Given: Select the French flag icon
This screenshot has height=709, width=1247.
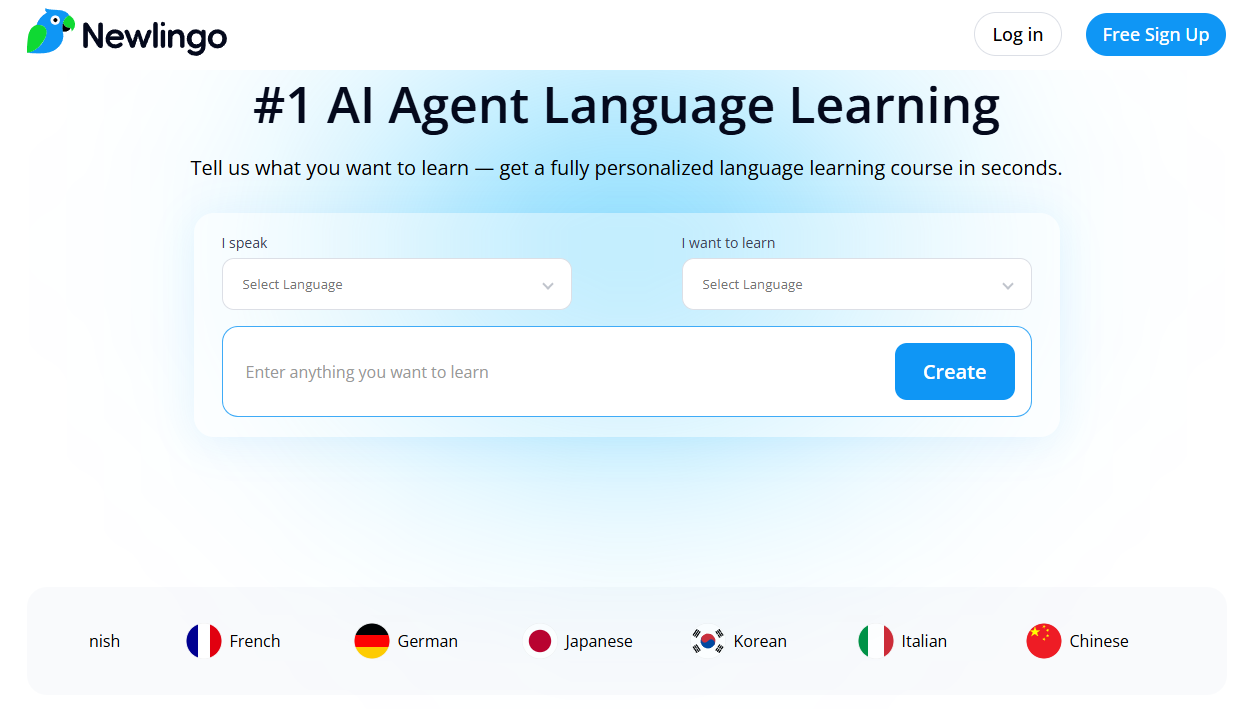Looking at the screenshot, I should 204,641.
